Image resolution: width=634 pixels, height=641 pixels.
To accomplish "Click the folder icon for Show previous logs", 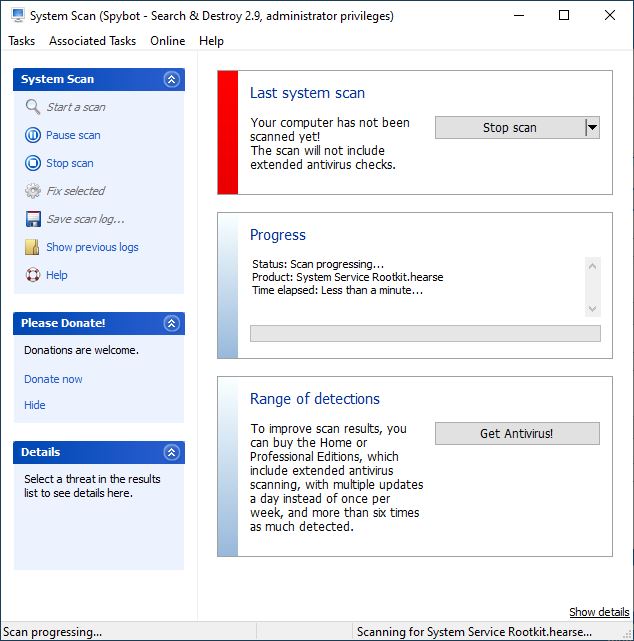I will coord(32,247).
